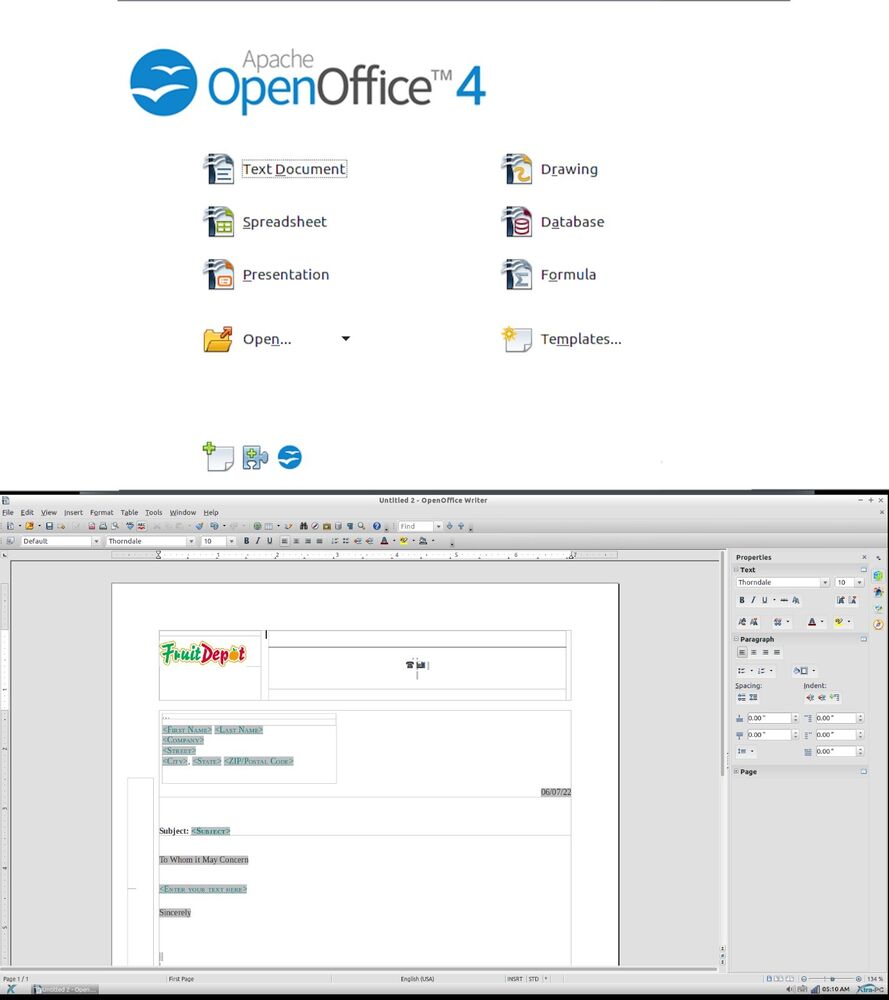889x1000 pixels.
Task: Collapse the Text section in Properties sidebar
Action: tap(736, 570)
